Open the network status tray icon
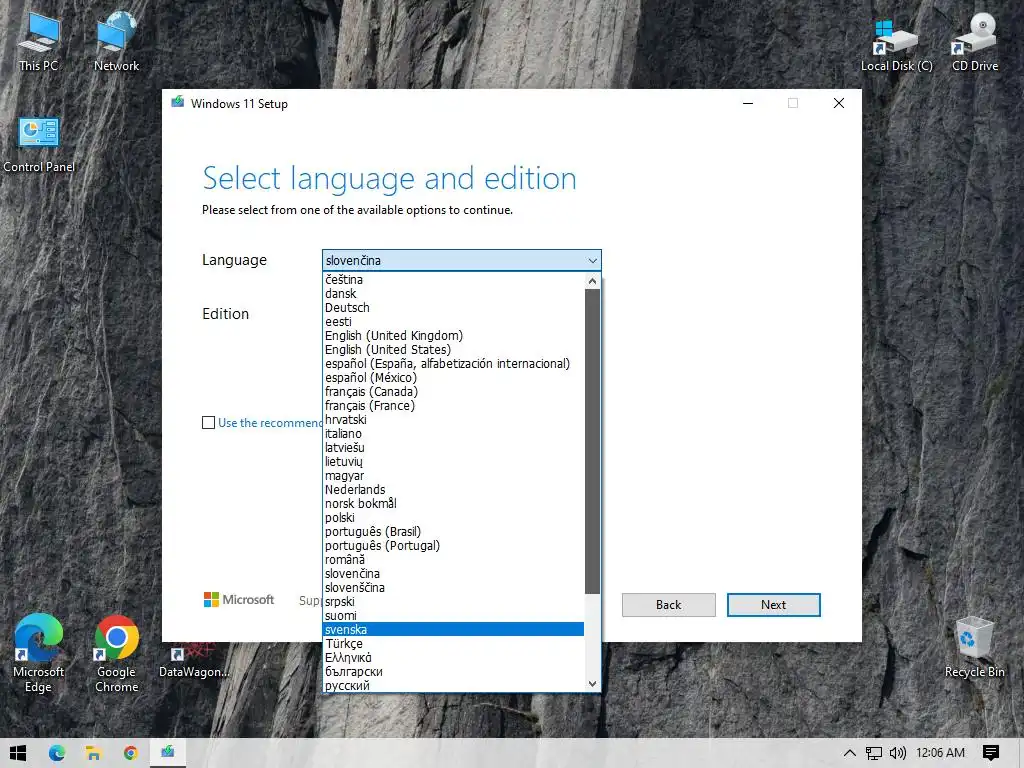The height and width of the screenshot is (768, 1024). (874, 753)
